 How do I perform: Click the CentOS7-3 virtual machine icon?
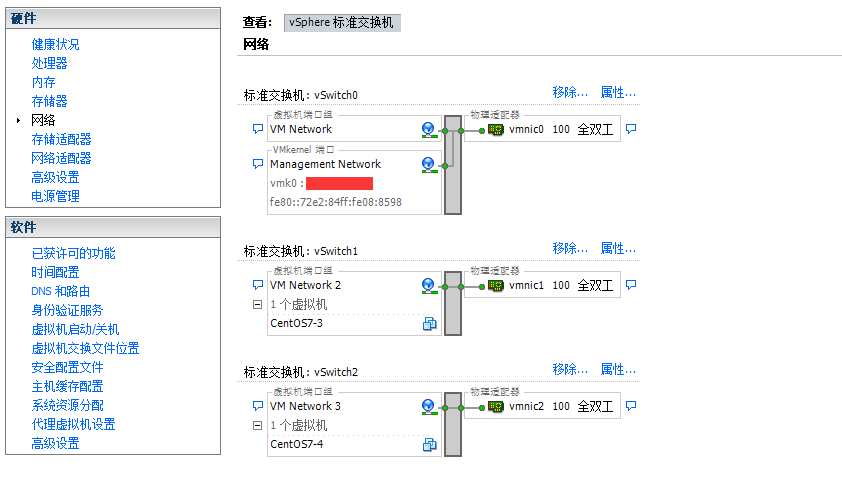click(x=430, y=323)
